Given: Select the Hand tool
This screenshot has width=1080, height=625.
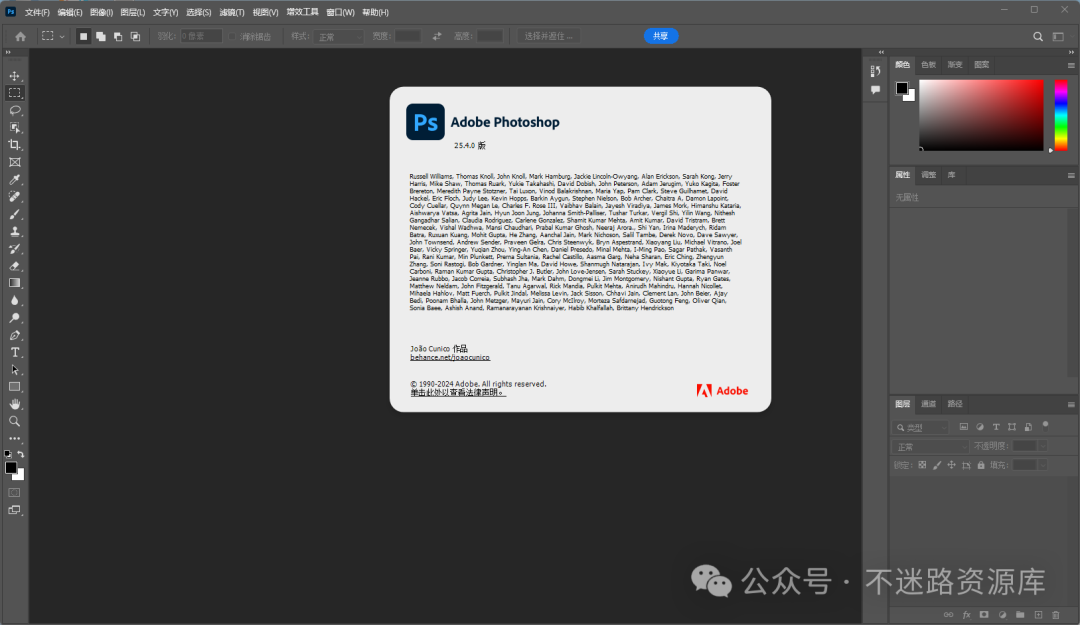Looking at the screenshot, I should coord(14,404).
